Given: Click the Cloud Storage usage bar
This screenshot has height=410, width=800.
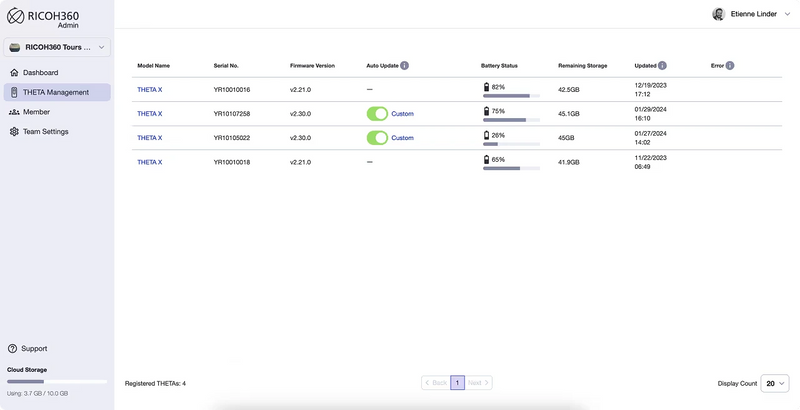Looking at the screenshot, I should 57,381.
